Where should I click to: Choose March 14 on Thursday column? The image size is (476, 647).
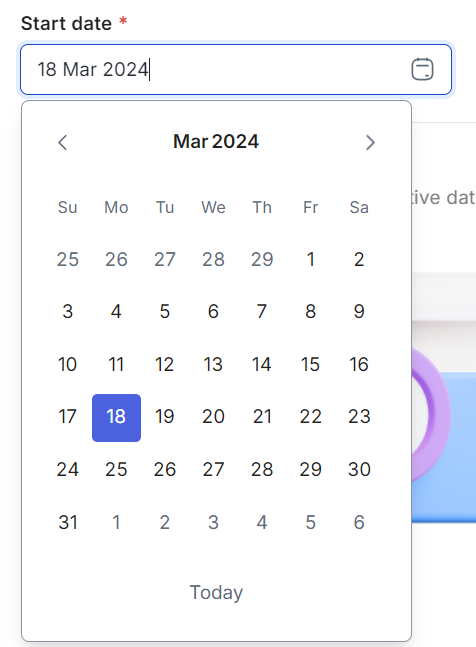(x=262, y=364)
